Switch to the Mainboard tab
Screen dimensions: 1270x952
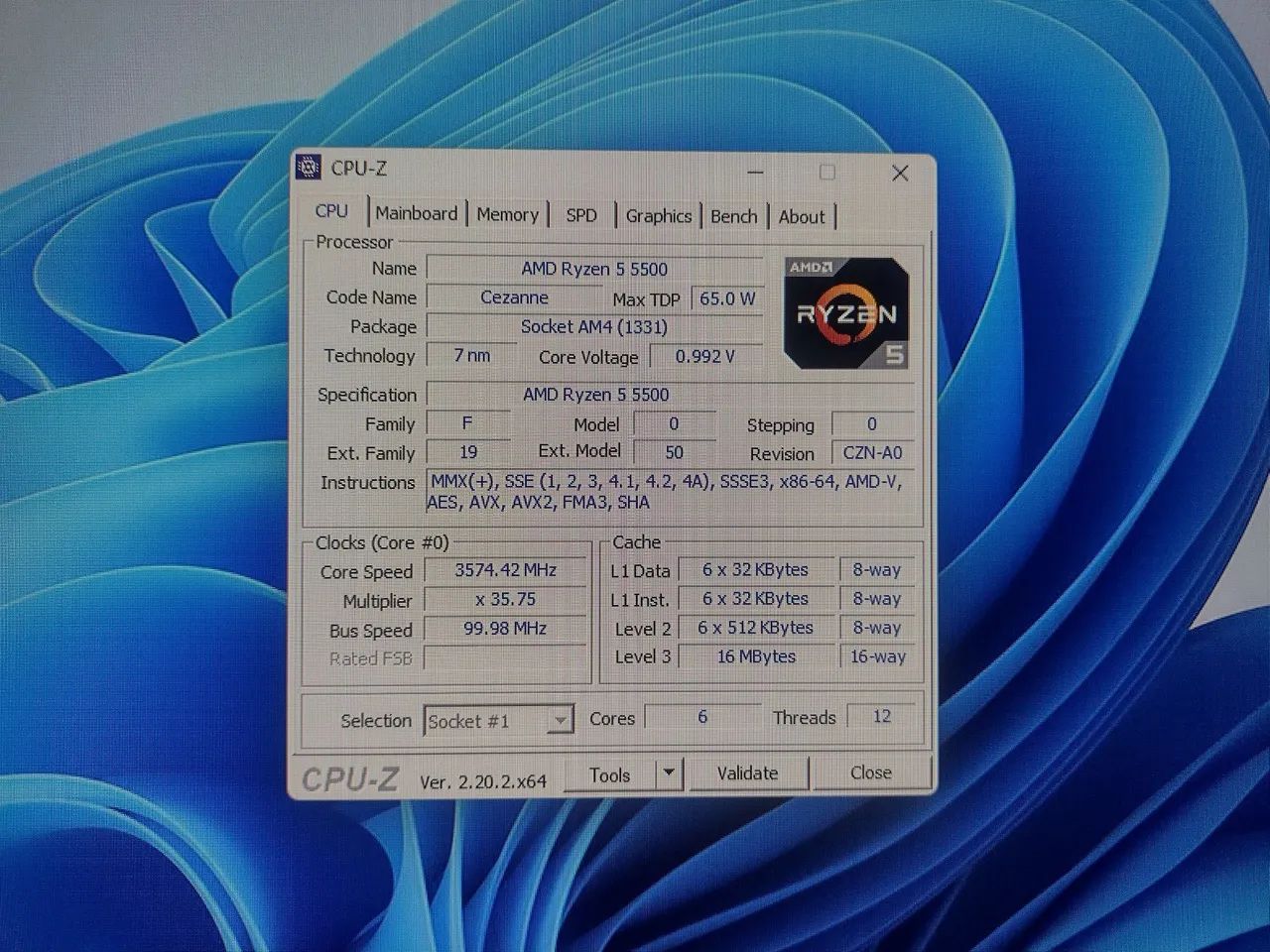point(417,213)
